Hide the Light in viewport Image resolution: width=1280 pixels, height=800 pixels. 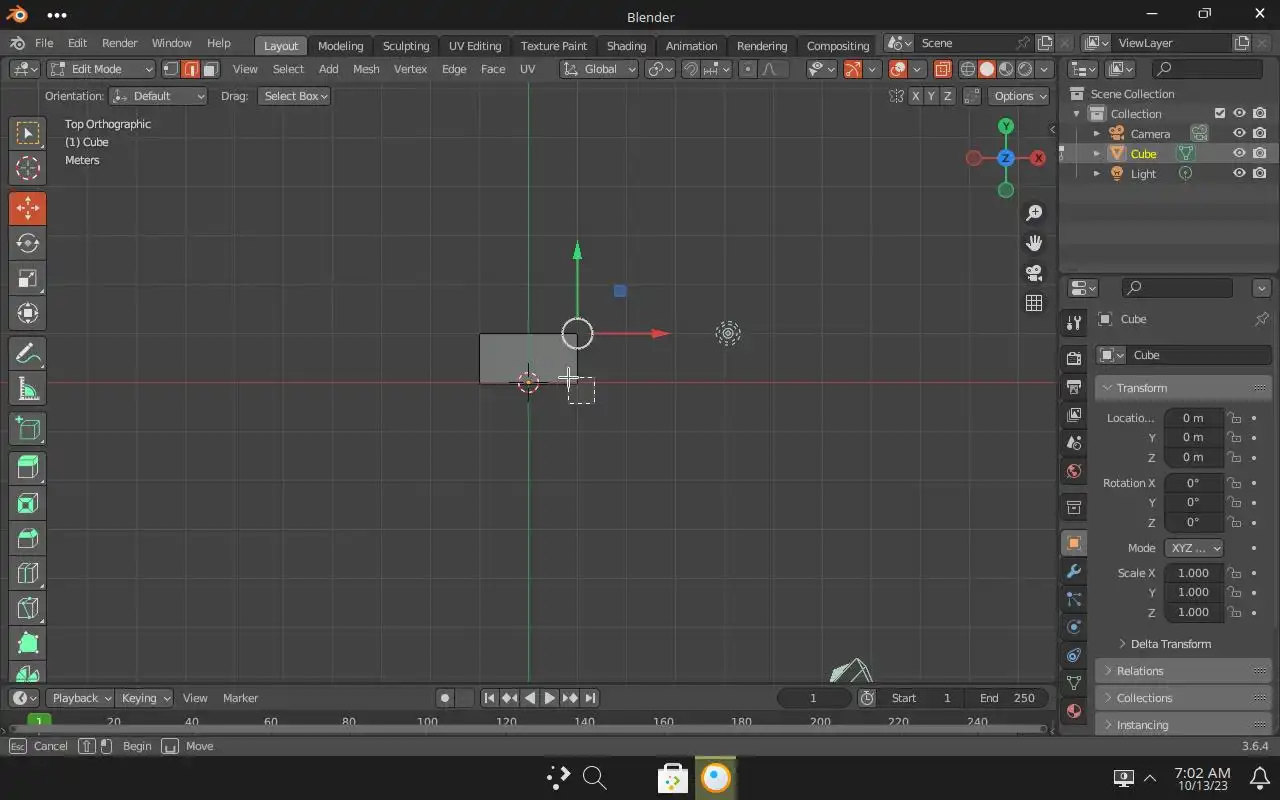coord(1239,173)
